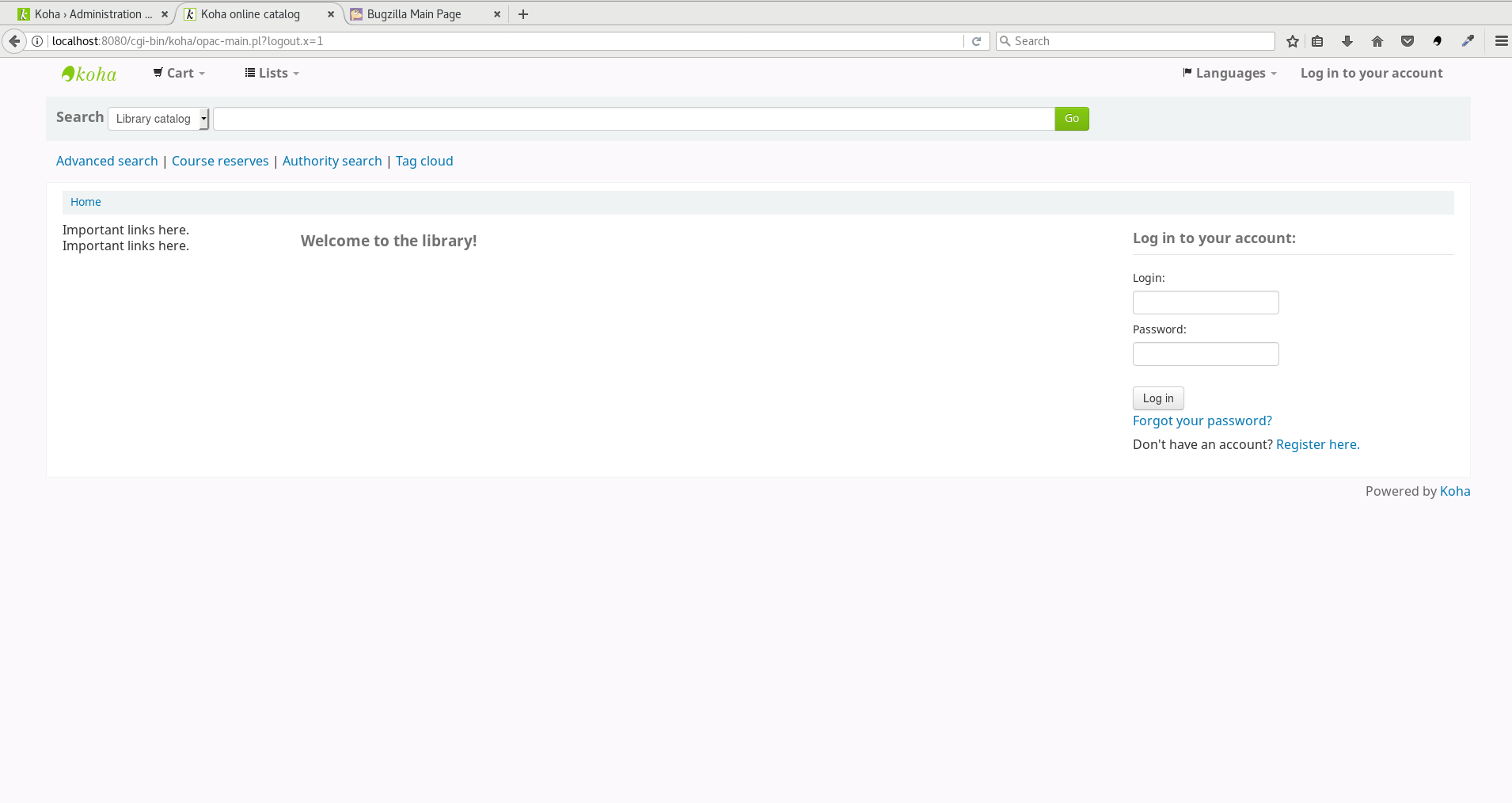The width and height of the screenshot is (1512, 803).
Task: Expand the Cart dropdown
Action: tap(180, 73)
